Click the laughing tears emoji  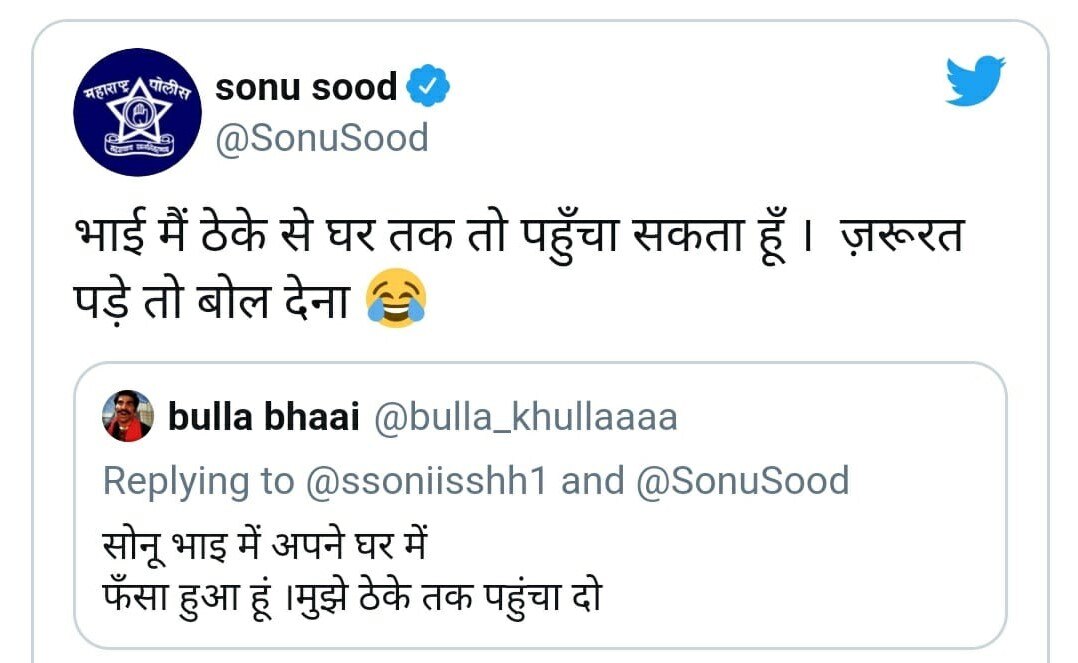pyautogui.click(x=396, y=298)
